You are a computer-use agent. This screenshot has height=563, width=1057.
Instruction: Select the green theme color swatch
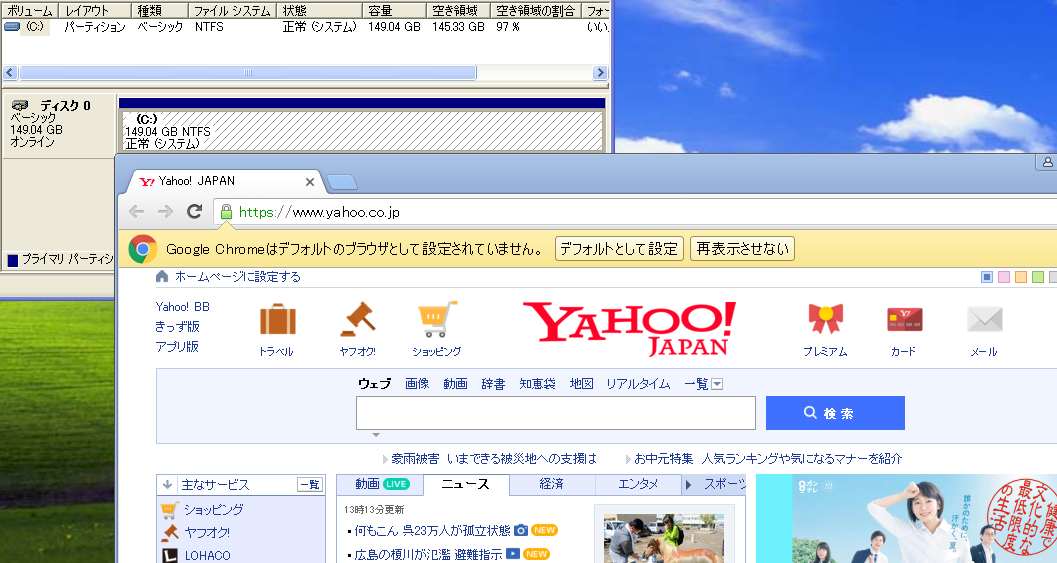pyautogui.click(x=1037, y=277)
